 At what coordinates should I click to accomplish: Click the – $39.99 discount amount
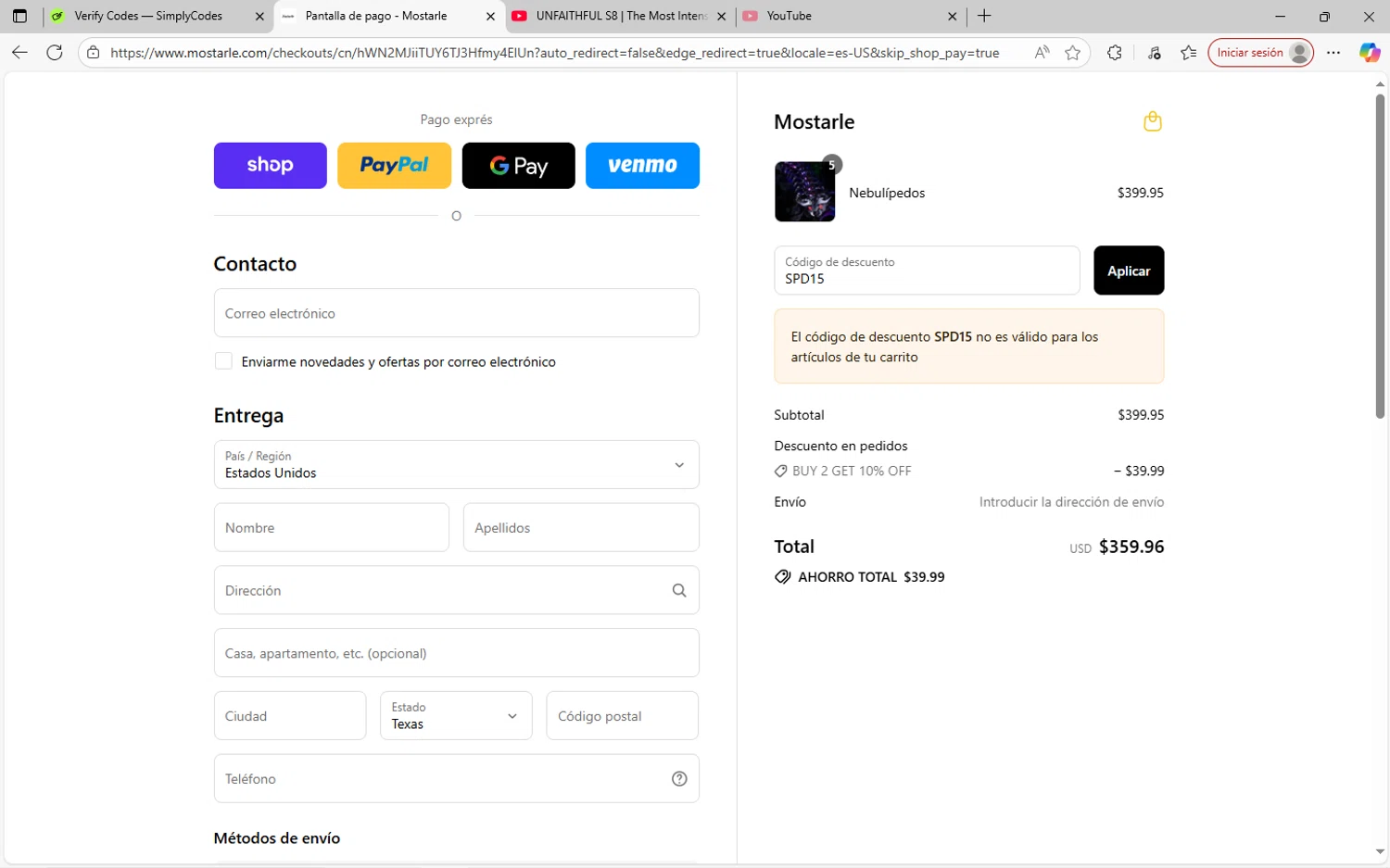click(1139, 471)
